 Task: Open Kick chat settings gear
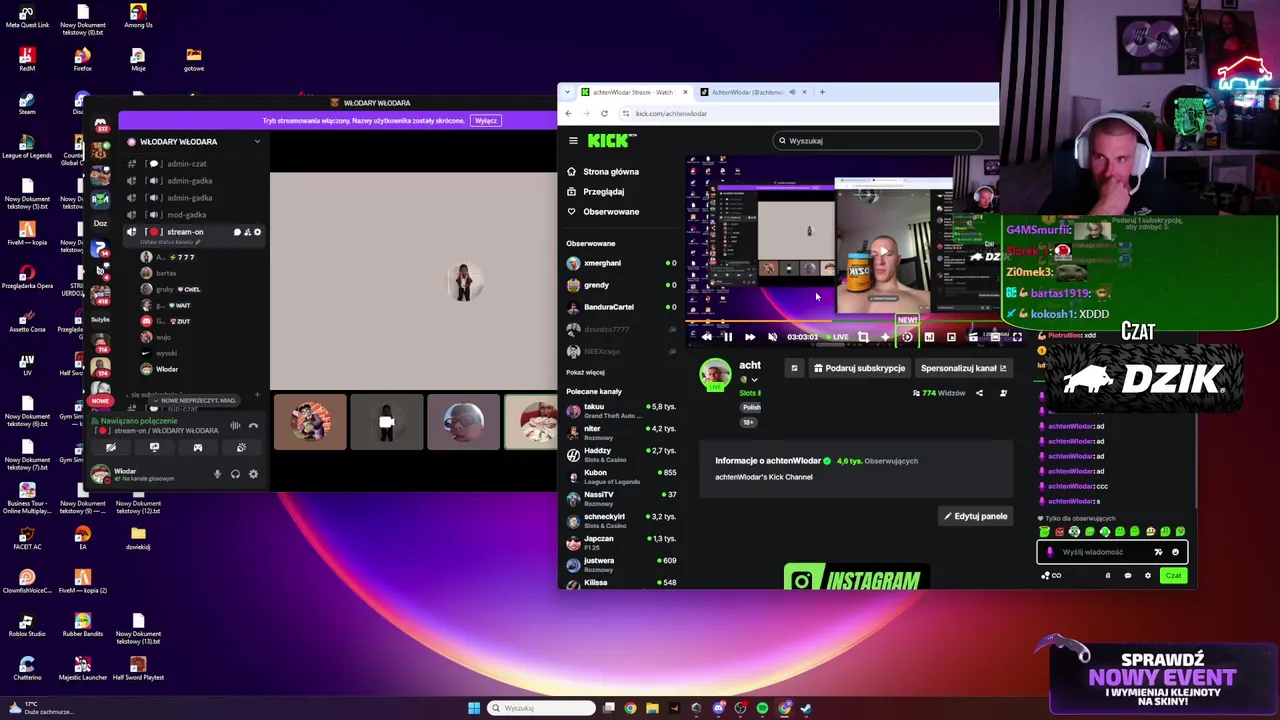[1148, 576]
